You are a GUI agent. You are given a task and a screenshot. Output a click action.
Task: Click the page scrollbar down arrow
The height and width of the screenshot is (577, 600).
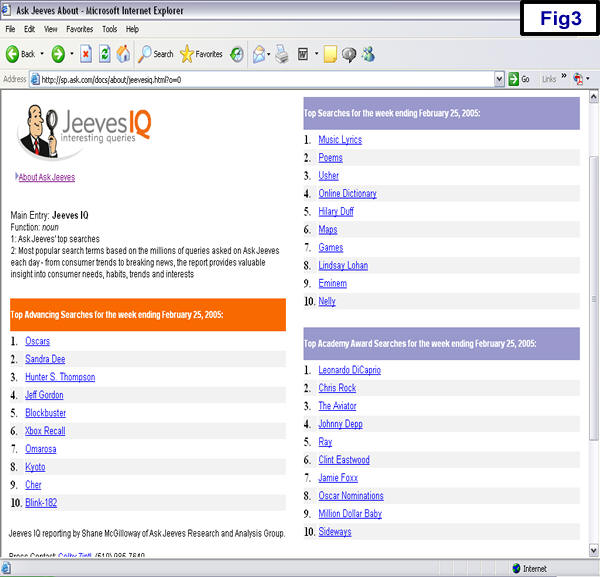pos(593,550)
